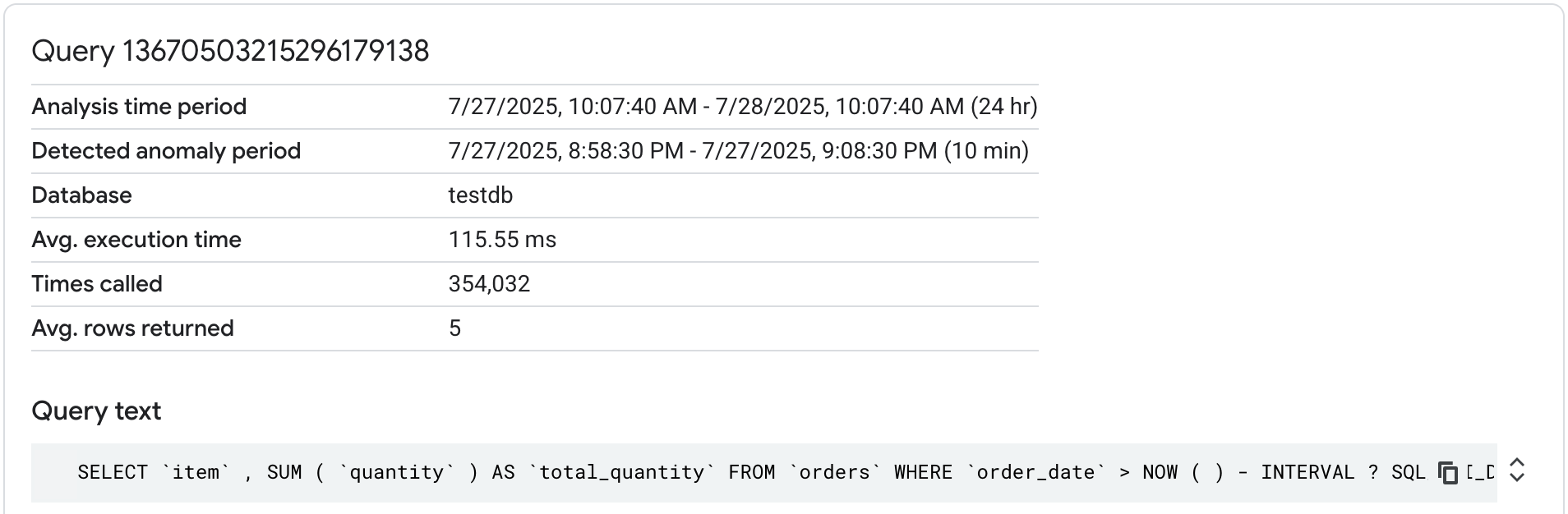Click the orders table name in query
1568x514 pixels.
[832, 472]
